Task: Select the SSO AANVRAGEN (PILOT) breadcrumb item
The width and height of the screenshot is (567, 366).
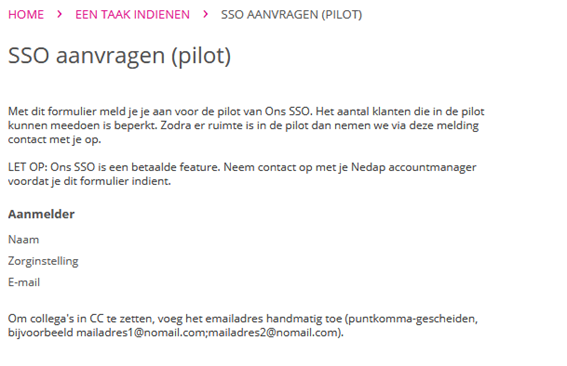Action: (291, 14)
